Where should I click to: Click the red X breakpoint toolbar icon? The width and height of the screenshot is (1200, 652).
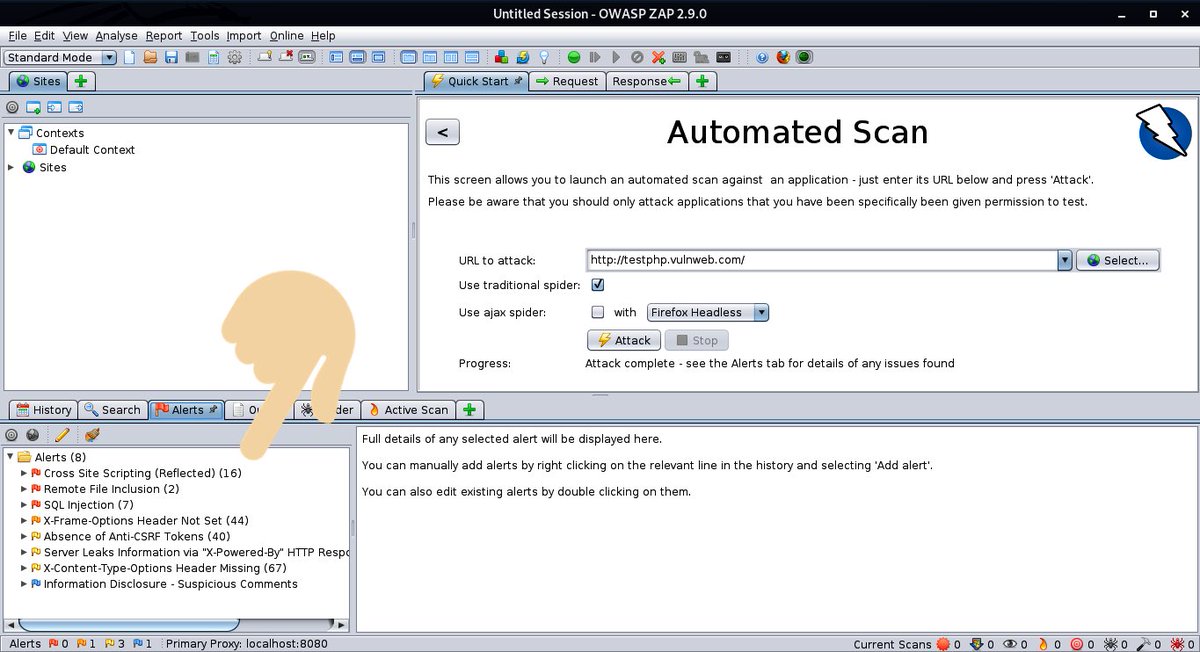[x=658, y=57]
